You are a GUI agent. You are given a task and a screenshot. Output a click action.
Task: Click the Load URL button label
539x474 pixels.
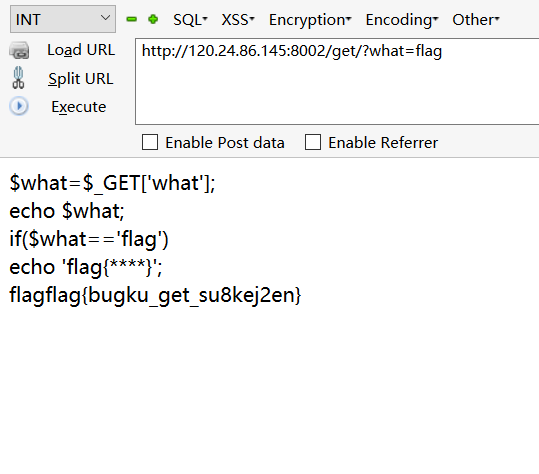(81, 50)
